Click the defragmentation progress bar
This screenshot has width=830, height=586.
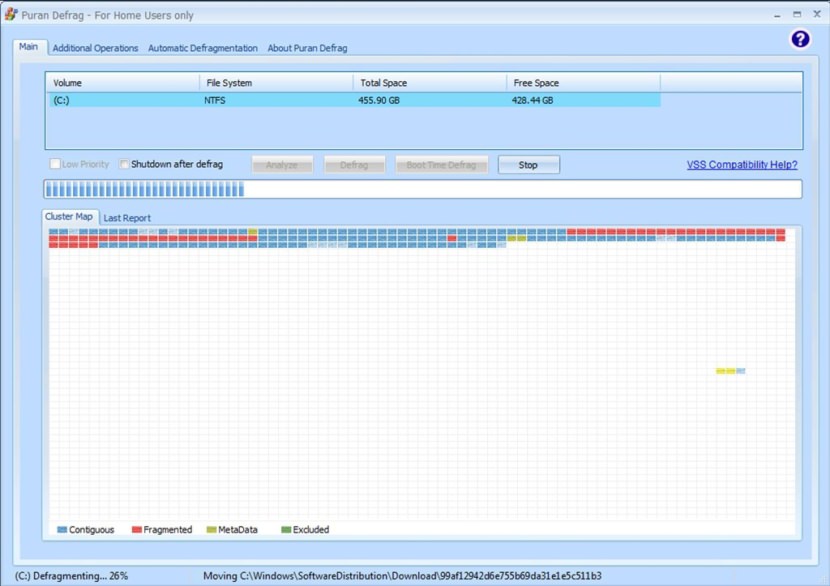coord(422,189)
